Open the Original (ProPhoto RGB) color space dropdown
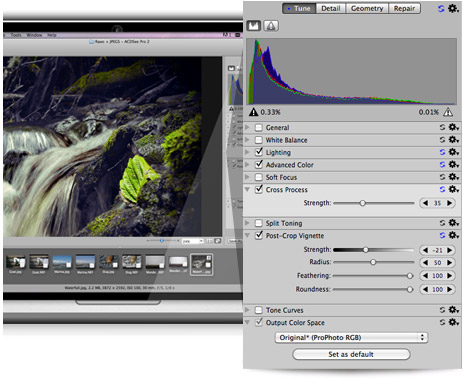 pyautogui.click(x=351, y=337)
